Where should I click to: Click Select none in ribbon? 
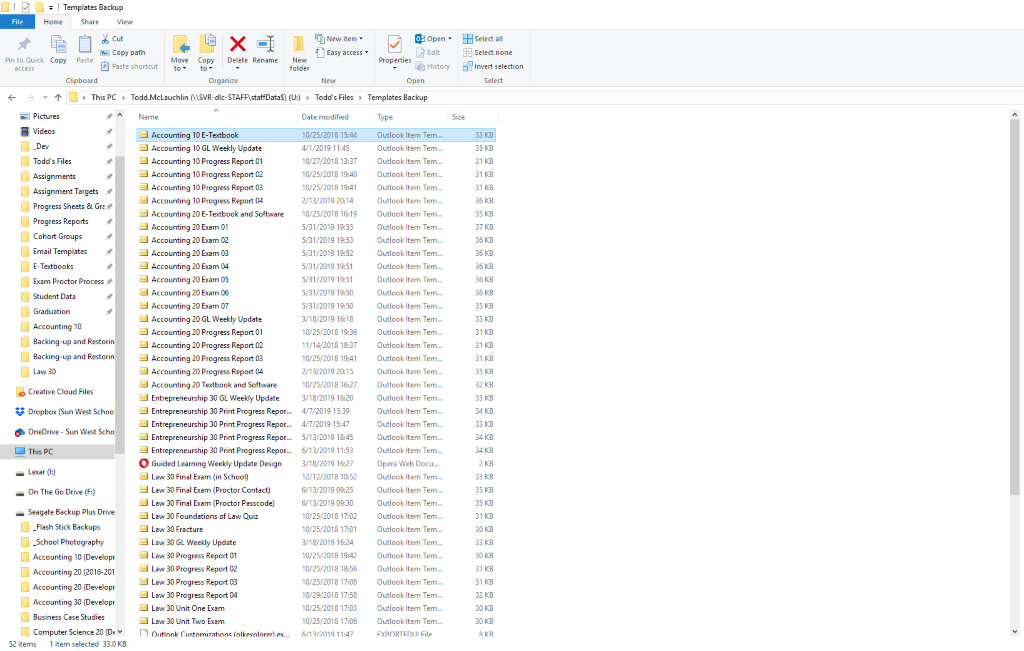487,53
